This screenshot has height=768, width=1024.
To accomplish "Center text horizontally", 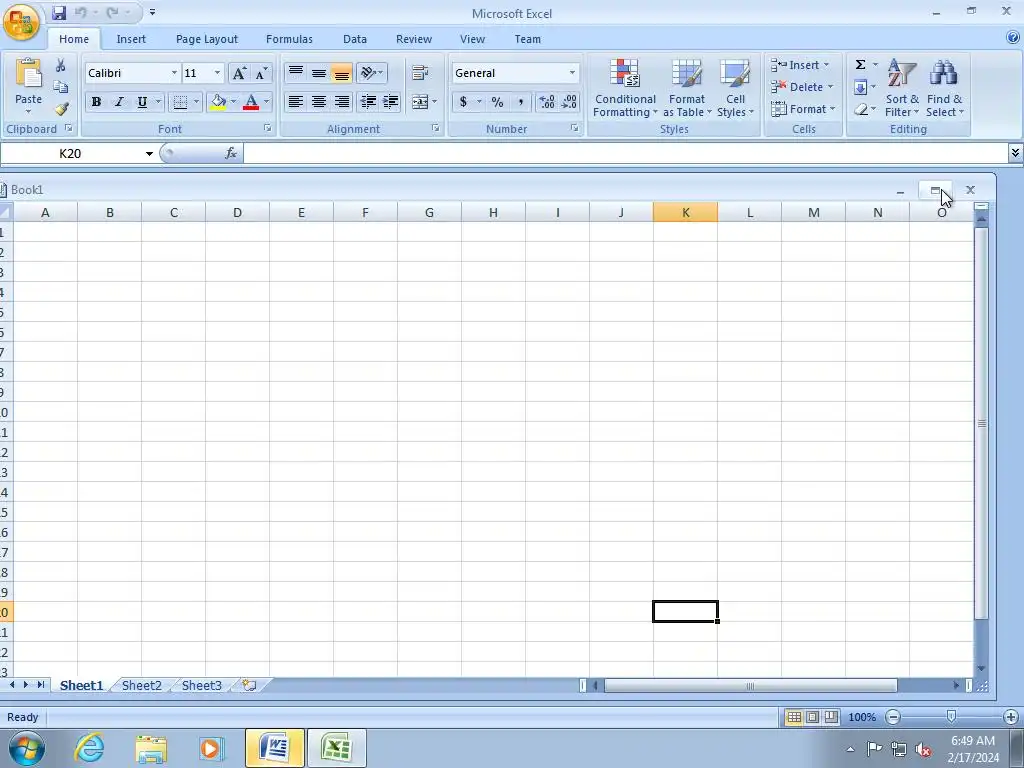I will [319, 102].
